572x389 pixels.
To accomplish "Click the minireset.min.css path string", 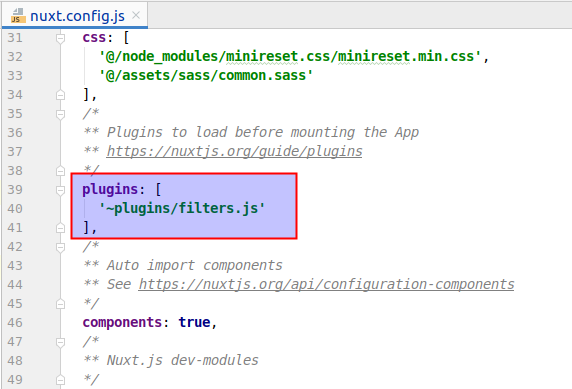I will point(290,57).
